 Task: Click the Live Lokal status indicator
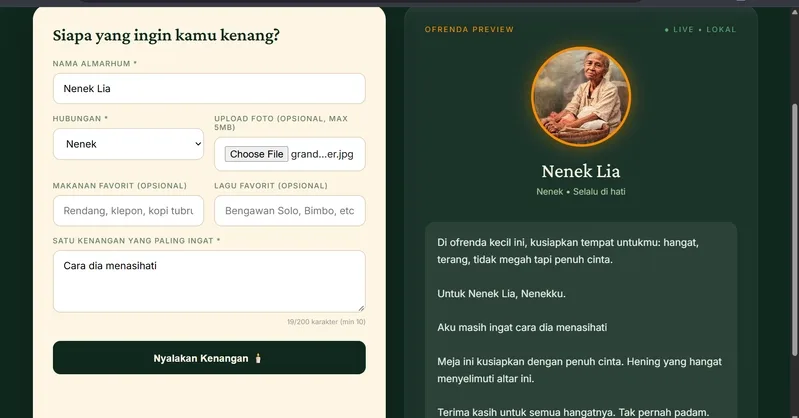tap(701, 30)
